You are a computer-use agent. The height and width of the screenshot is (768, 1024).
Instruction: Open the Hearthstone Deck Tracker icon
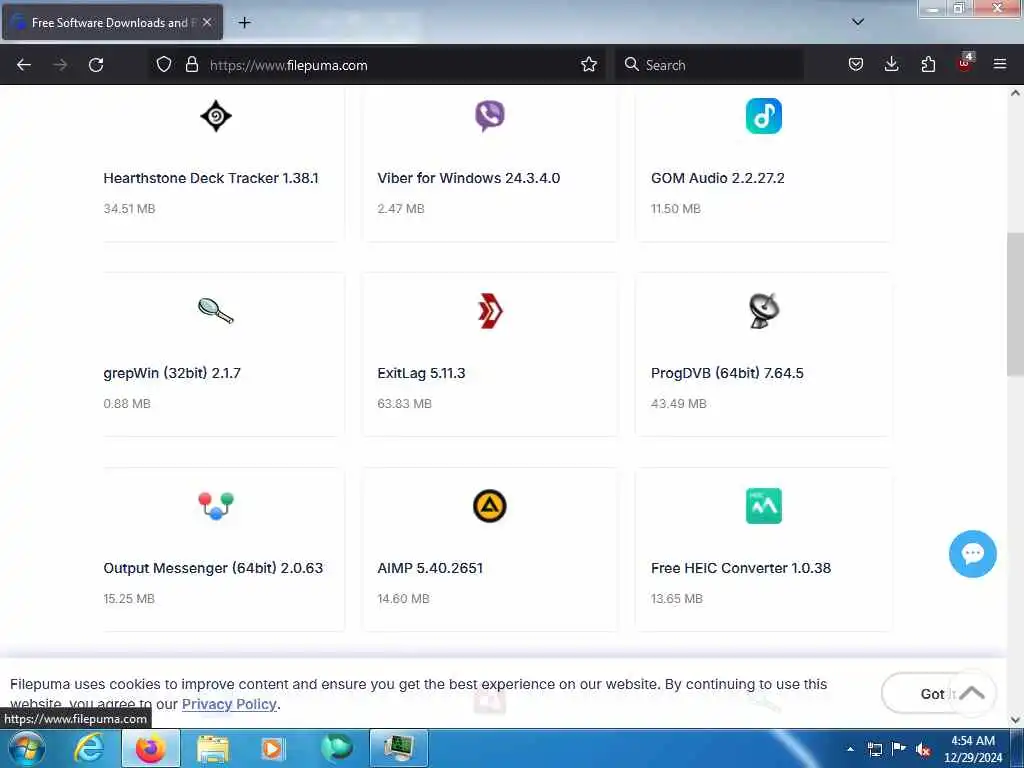(216, 116)
